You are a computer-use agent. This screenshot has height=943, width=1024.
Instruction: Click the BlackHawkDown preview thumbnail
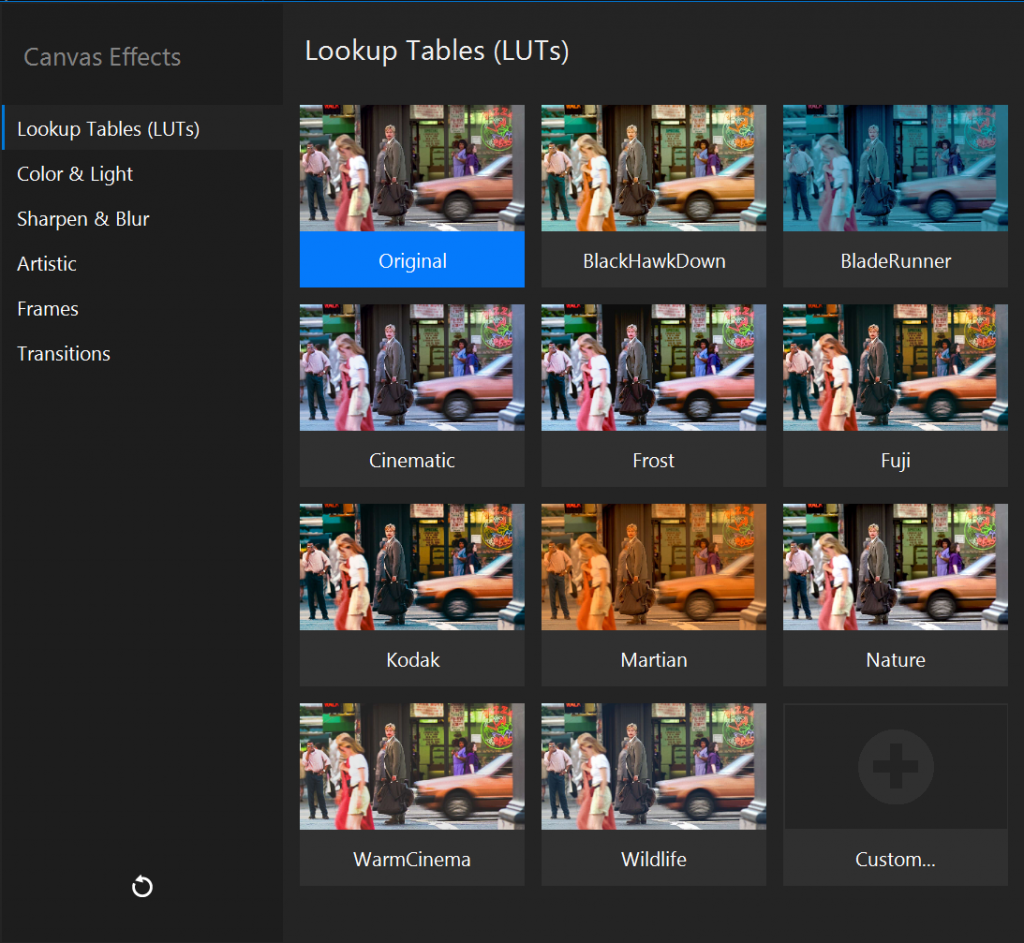click(654, 168)
